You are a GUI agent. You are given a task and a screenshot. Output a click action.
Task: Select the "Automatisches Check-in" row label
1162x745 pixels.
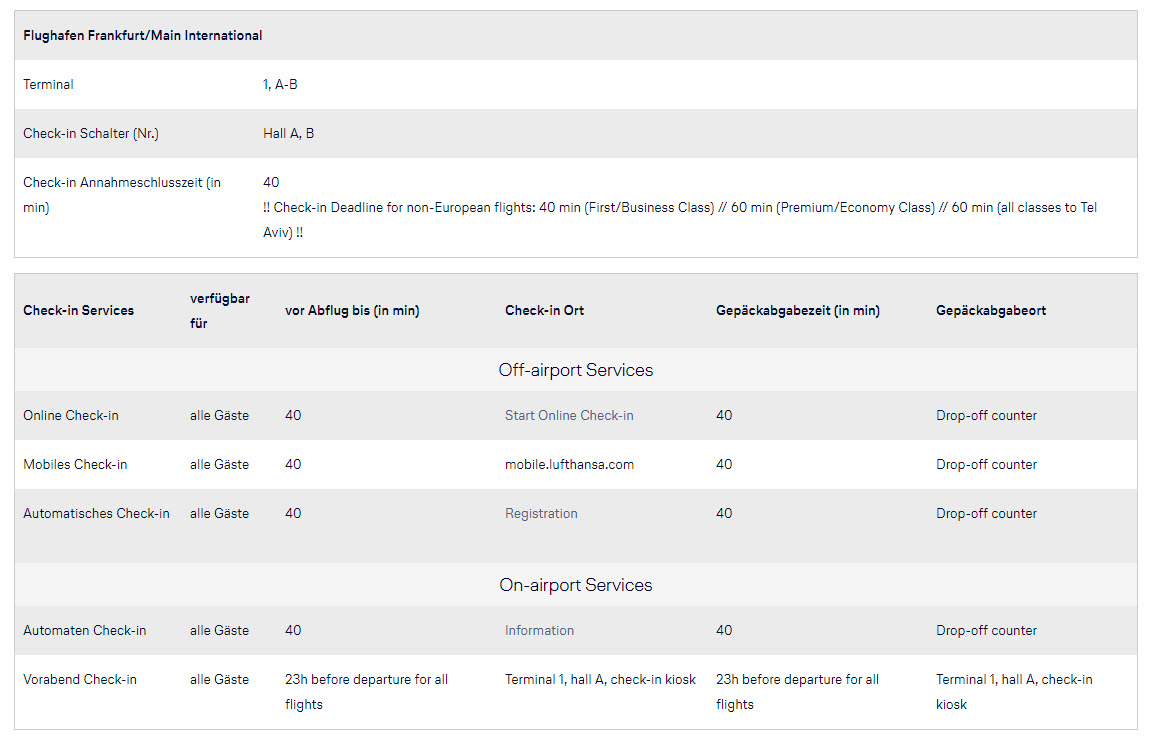[96, 513]
